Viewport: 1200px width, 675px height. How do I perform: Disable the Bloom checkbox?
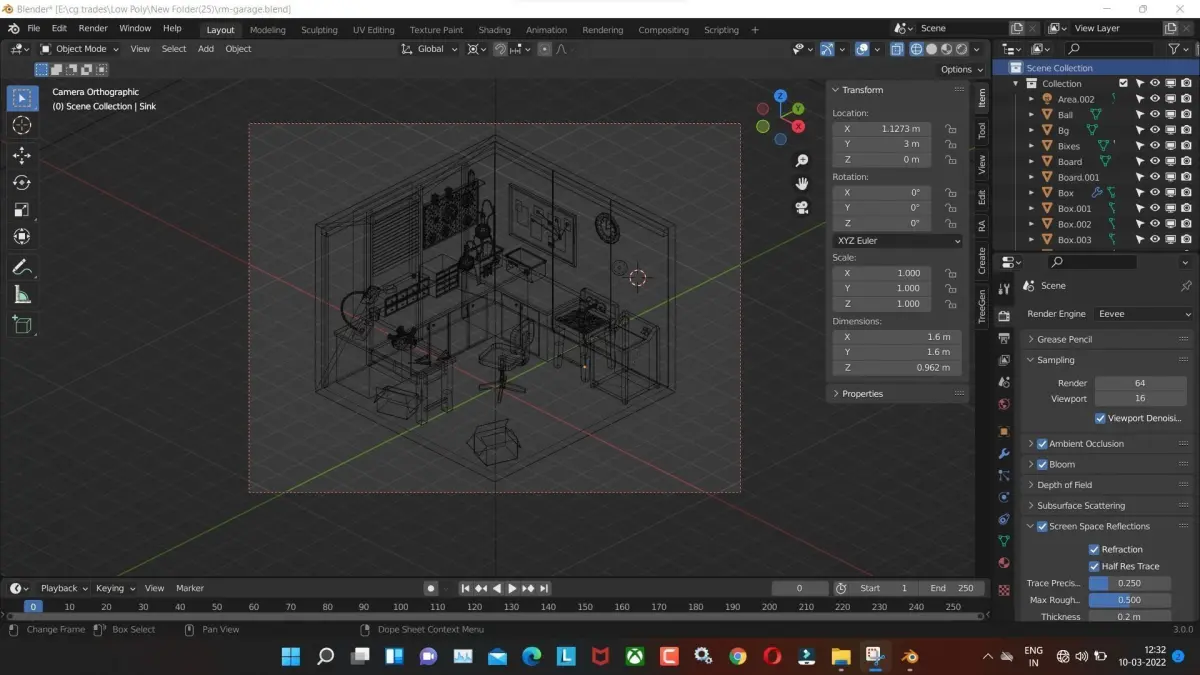1042,464
